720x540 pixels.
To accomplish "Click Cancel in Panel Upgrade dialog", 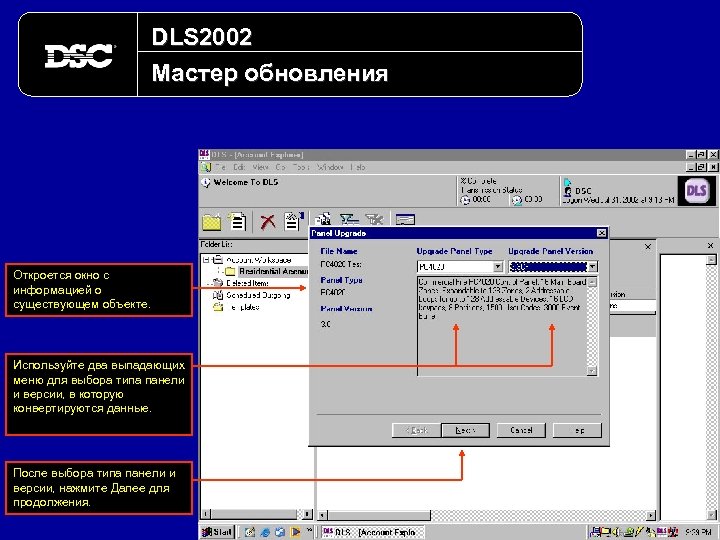I will pos(521,430).
